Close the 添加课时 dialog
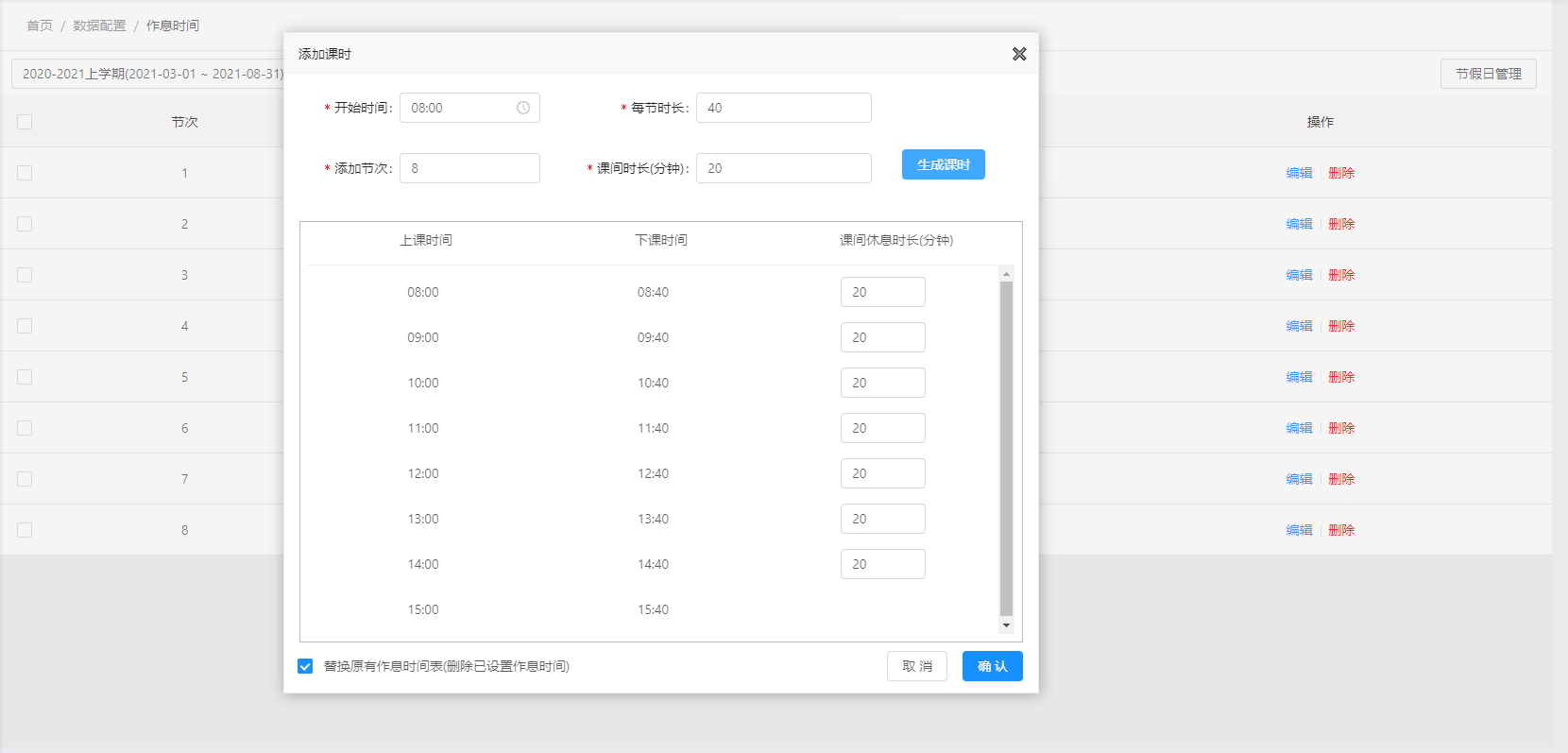Image resolution: width=1568 pixels, height=753 pixels. click(x=1019, y=54)
